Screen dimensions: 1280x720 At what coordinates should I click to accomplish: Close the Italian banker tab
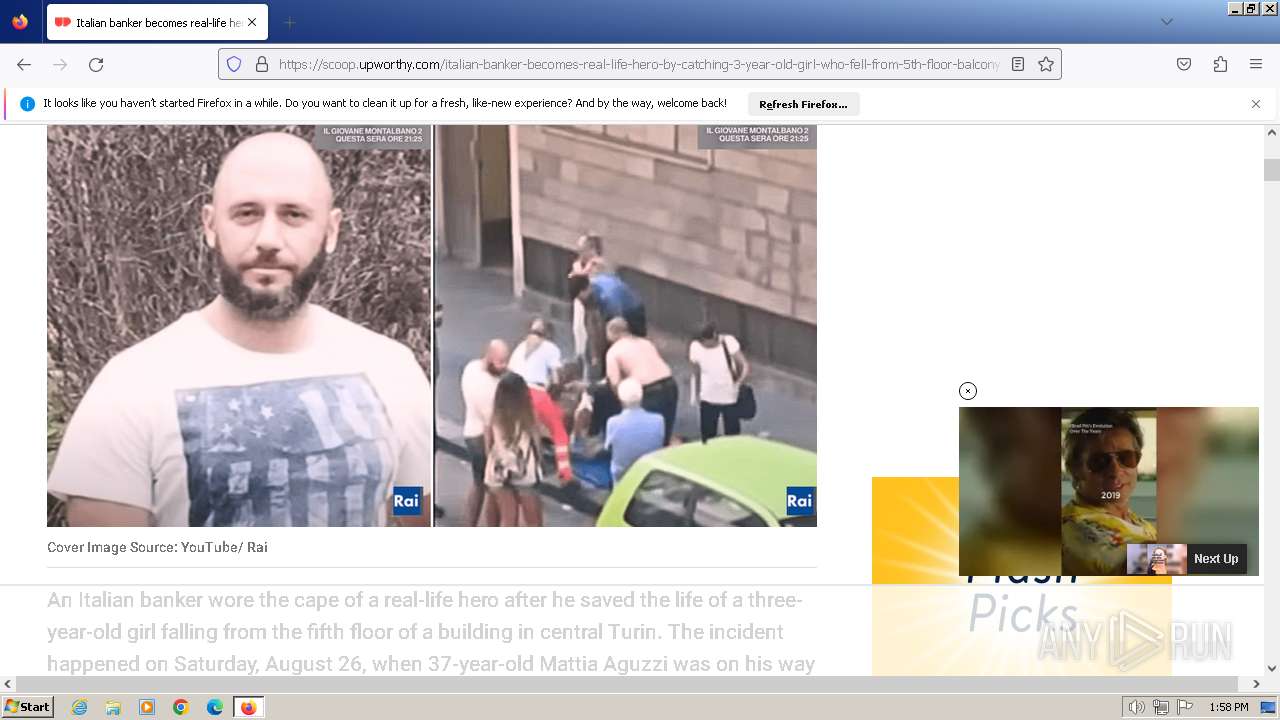tap(252, 22)
